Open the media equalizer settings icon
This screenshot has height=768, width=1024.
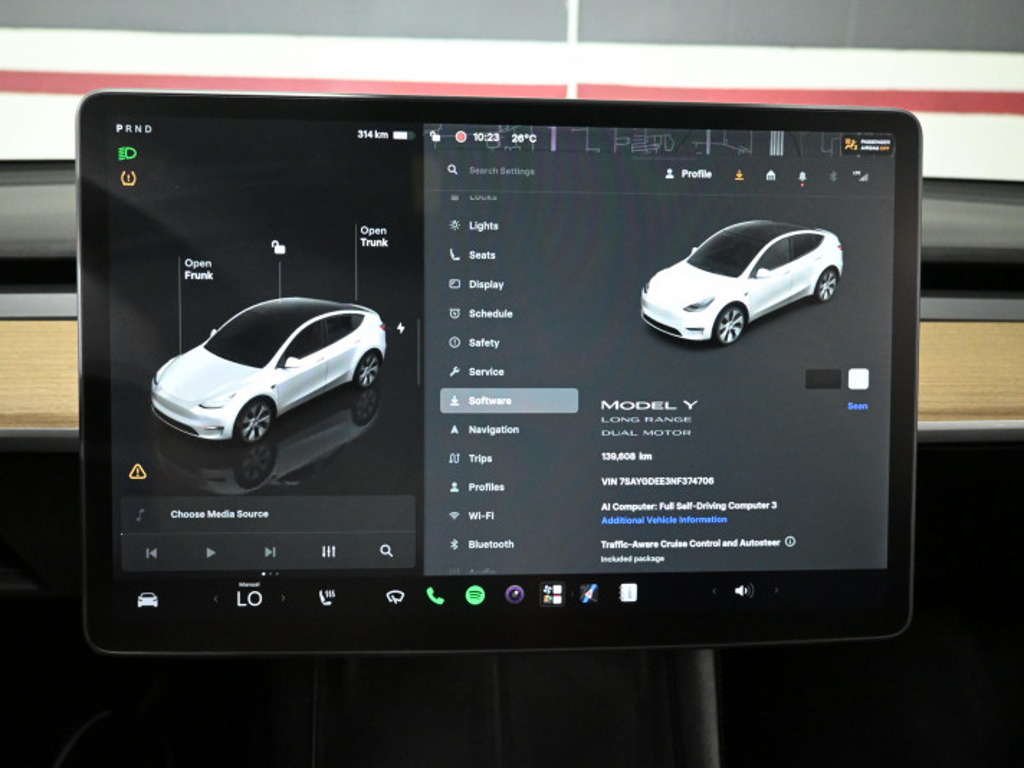pyautogui.click(x=328, y=552)
